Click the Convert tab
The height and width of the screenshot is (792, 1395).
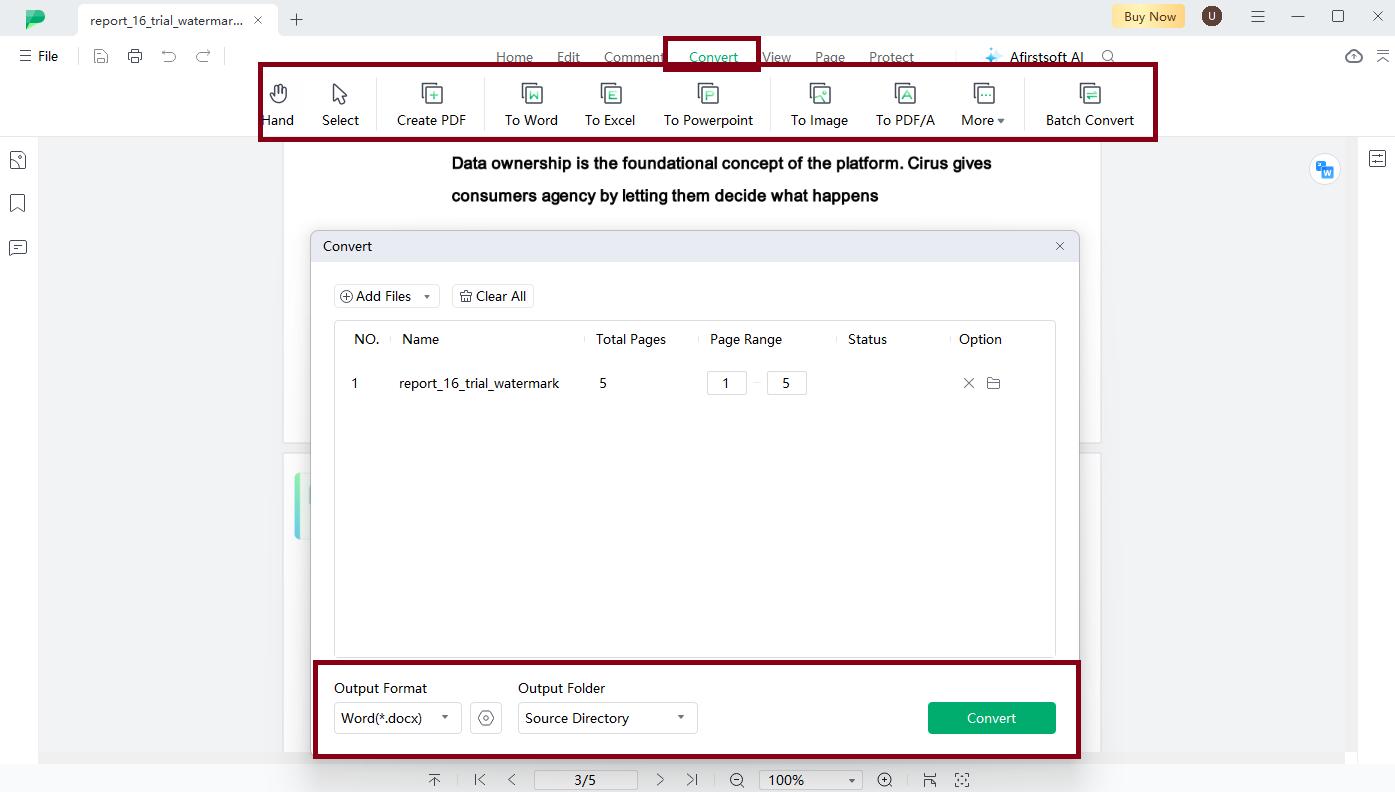pyautogui.click(x=713, y=58)
